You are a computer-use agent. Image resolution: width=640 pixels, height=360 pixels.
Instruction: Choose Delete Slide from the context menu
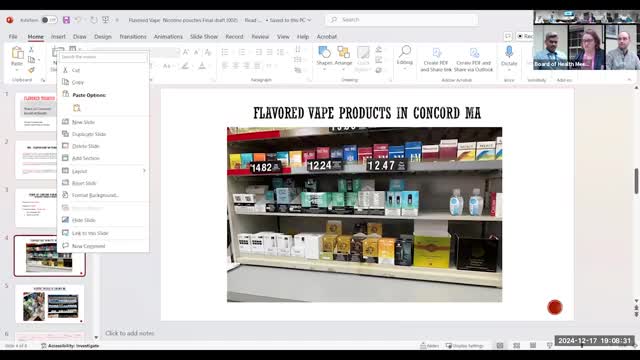(103, 146)
